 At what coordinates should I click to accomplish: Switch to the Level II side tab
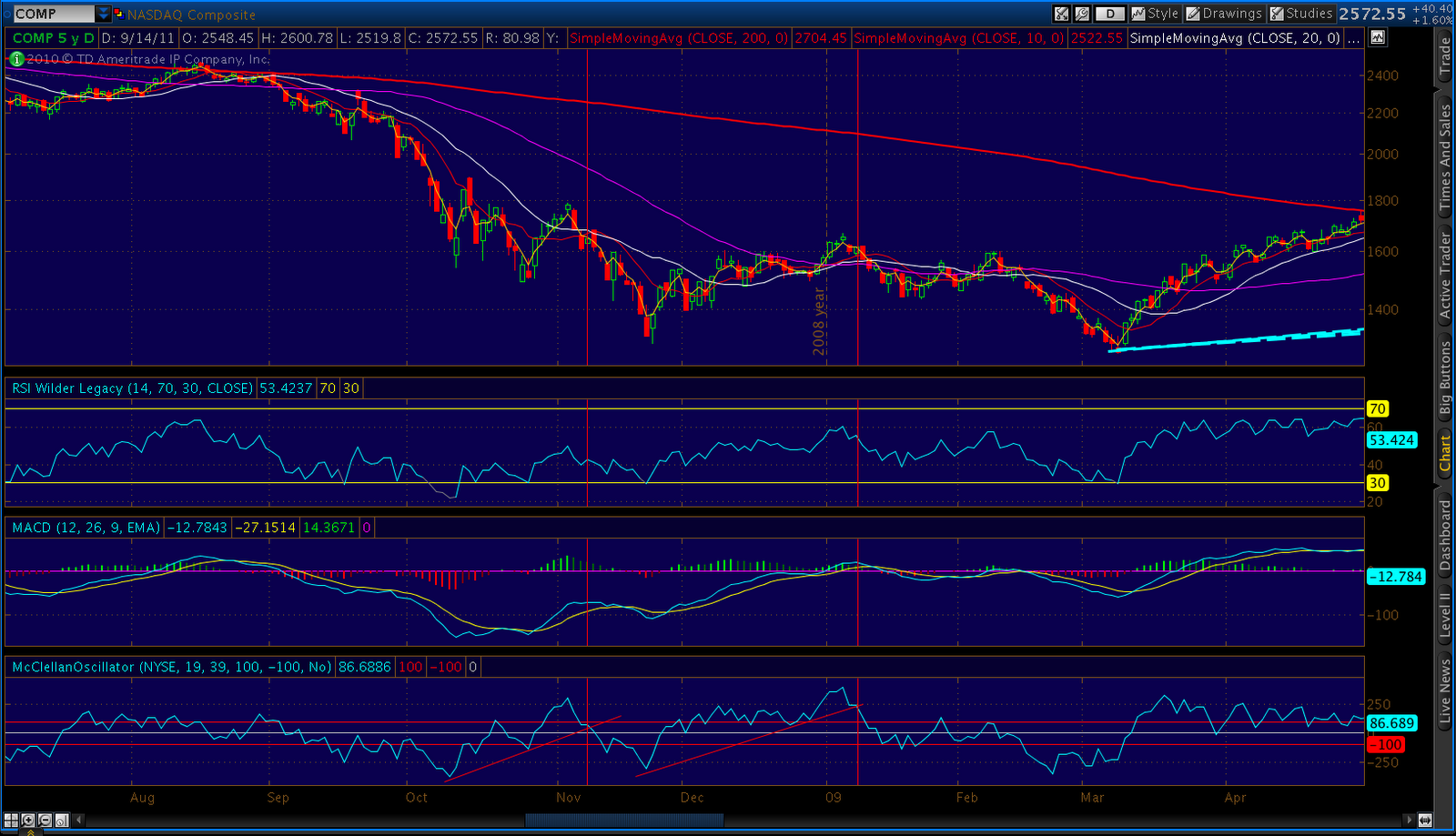tap(1444, 614)
